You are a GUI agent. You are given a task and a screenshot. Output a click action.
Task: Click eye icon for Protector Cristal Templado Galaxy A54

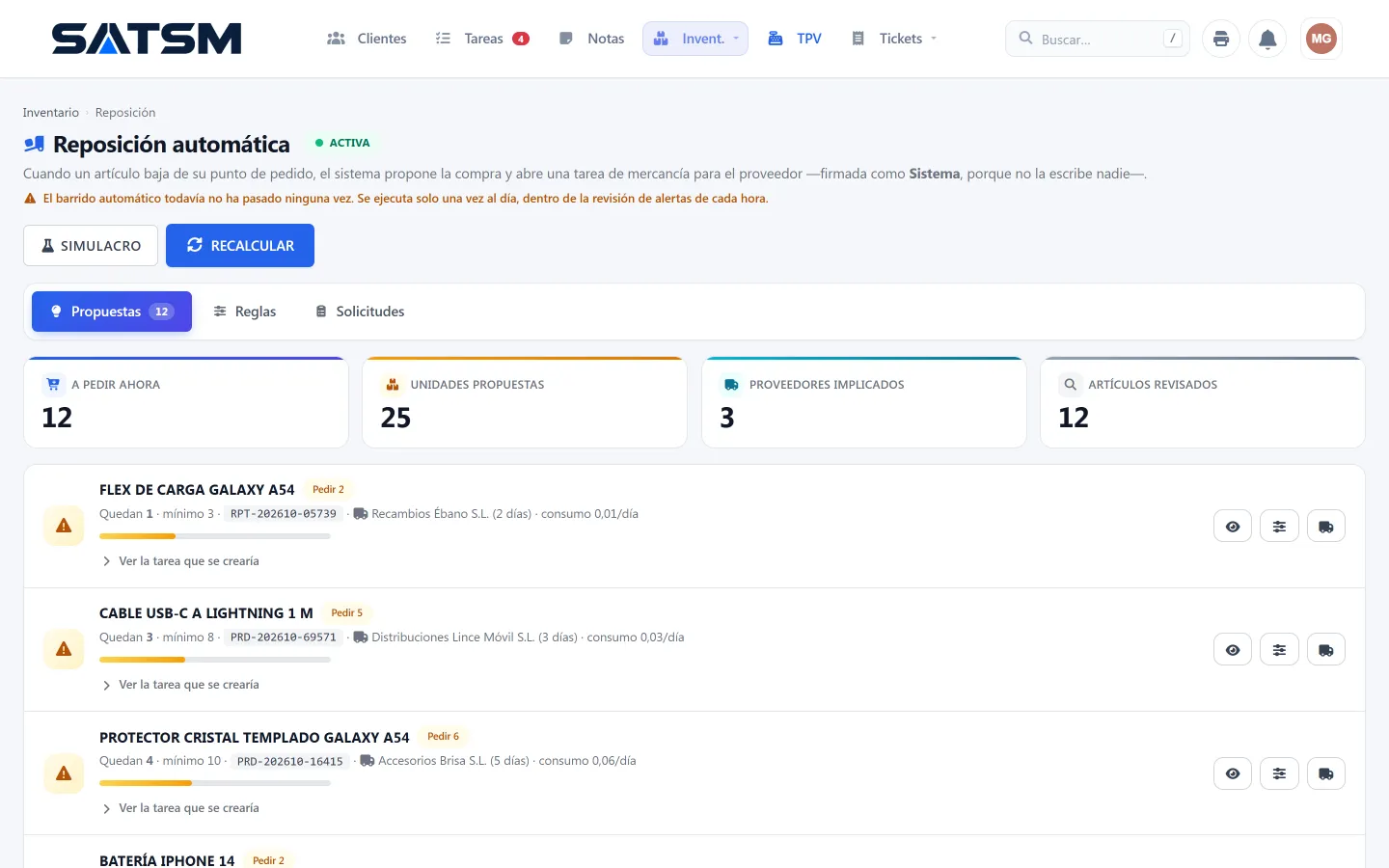1233,773
